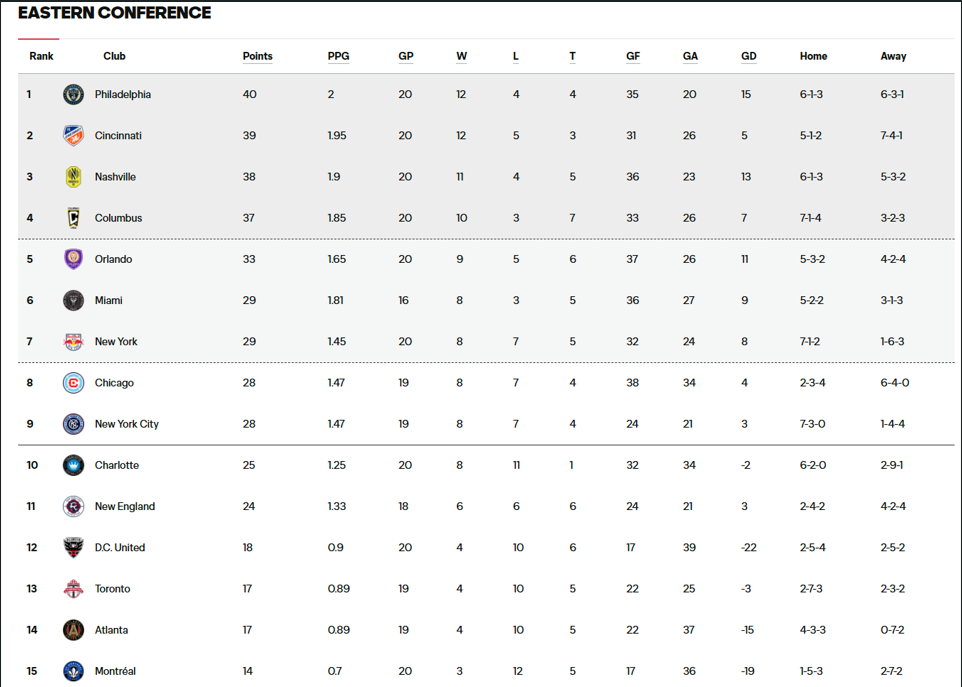Viewport: 962px width, 687px height.
Task: Sort standings by PPG column header
Action: tap(338, 56)
